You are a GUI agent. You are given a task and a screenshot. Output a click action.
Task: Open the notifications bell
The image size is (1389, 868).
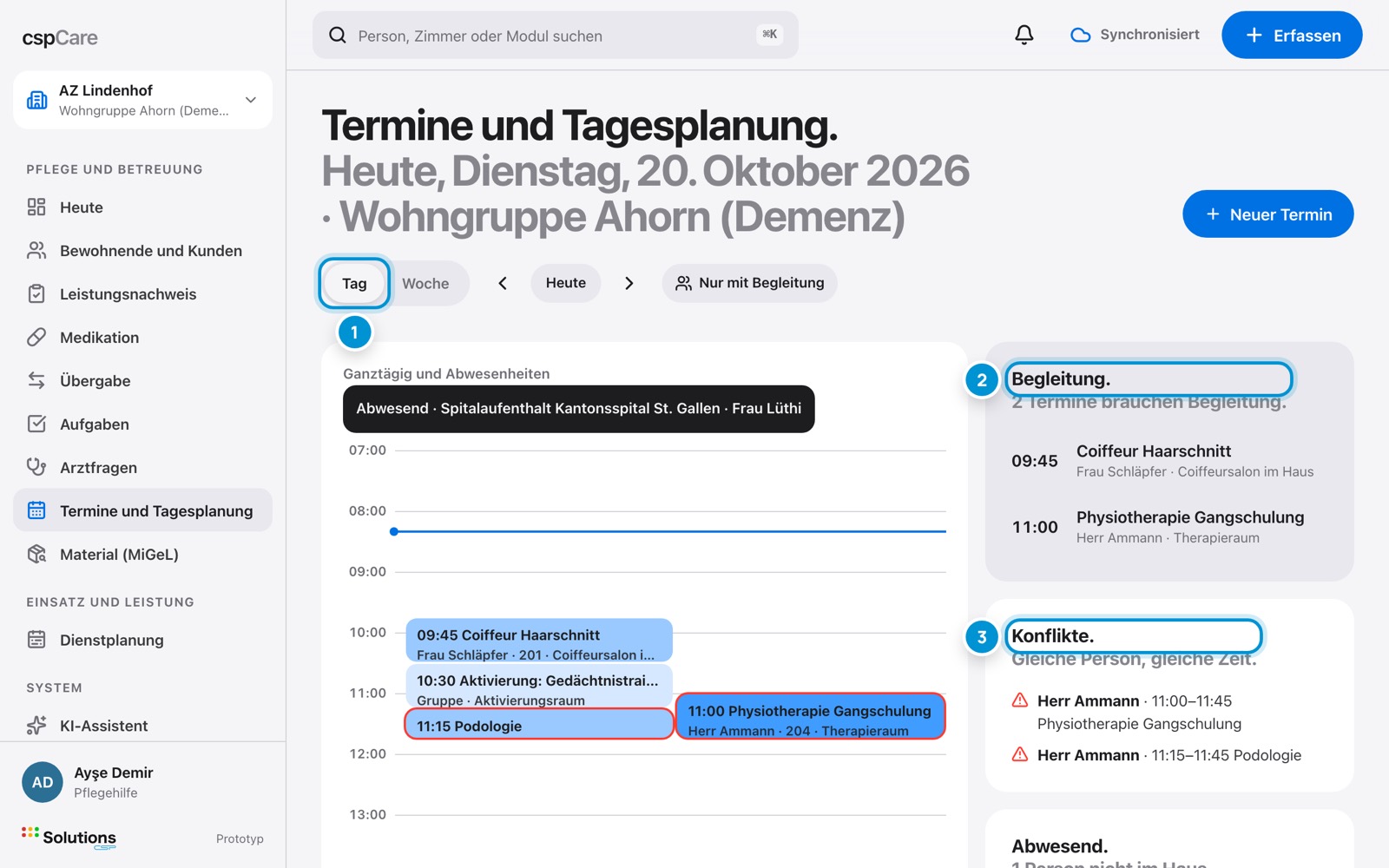coord(1024,35)
